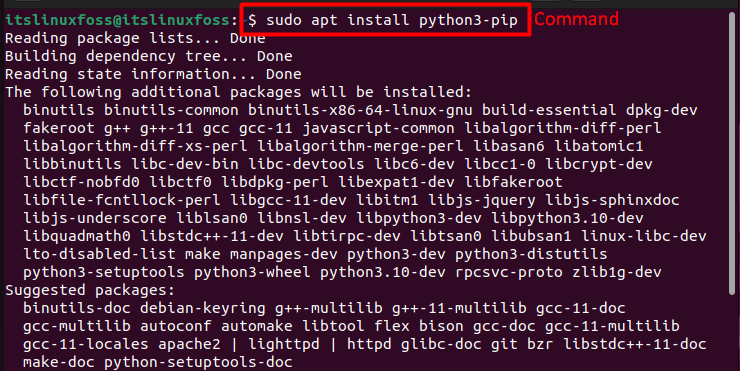Click the libjs-jquery package entry

pos(482,200)
